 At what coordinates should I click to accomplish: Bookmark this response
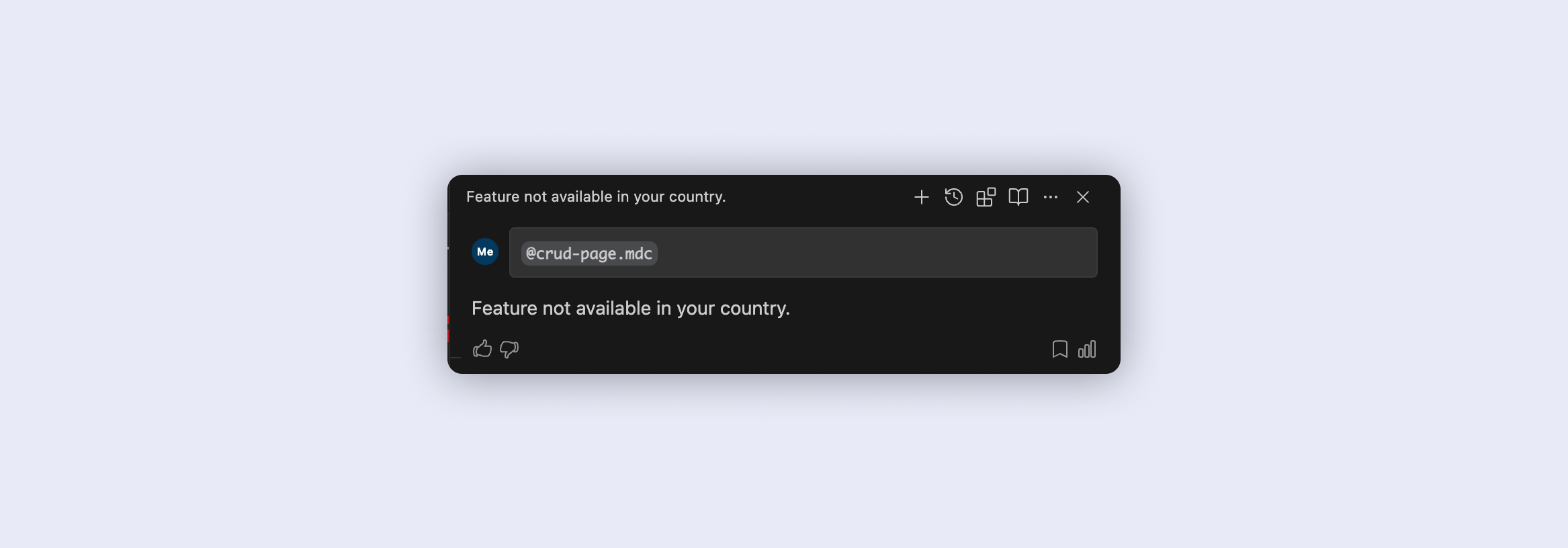coord(1059,349)
